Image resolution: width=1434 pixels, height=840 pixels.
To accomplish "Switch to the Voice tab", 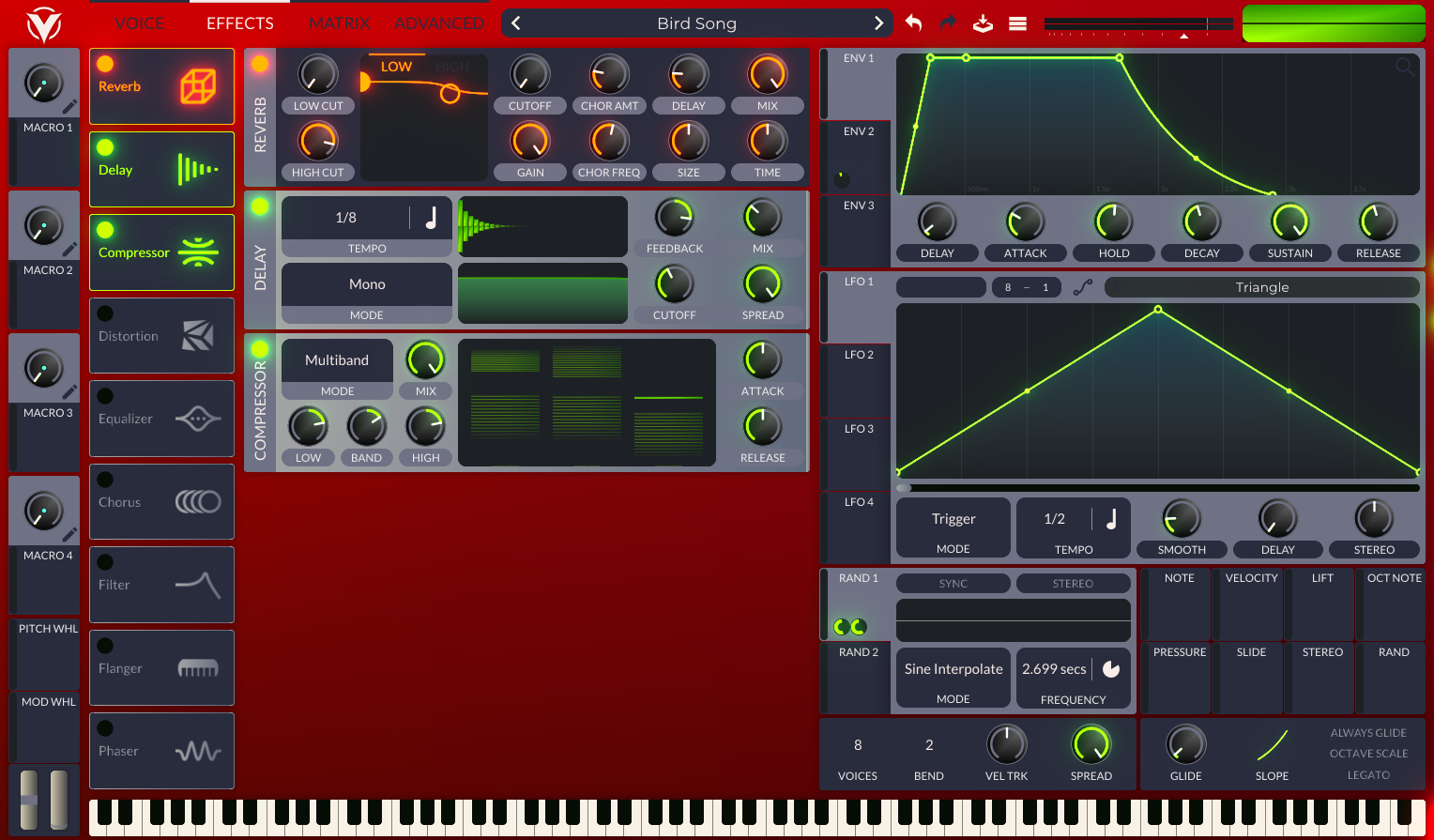I will click(139, 23).
